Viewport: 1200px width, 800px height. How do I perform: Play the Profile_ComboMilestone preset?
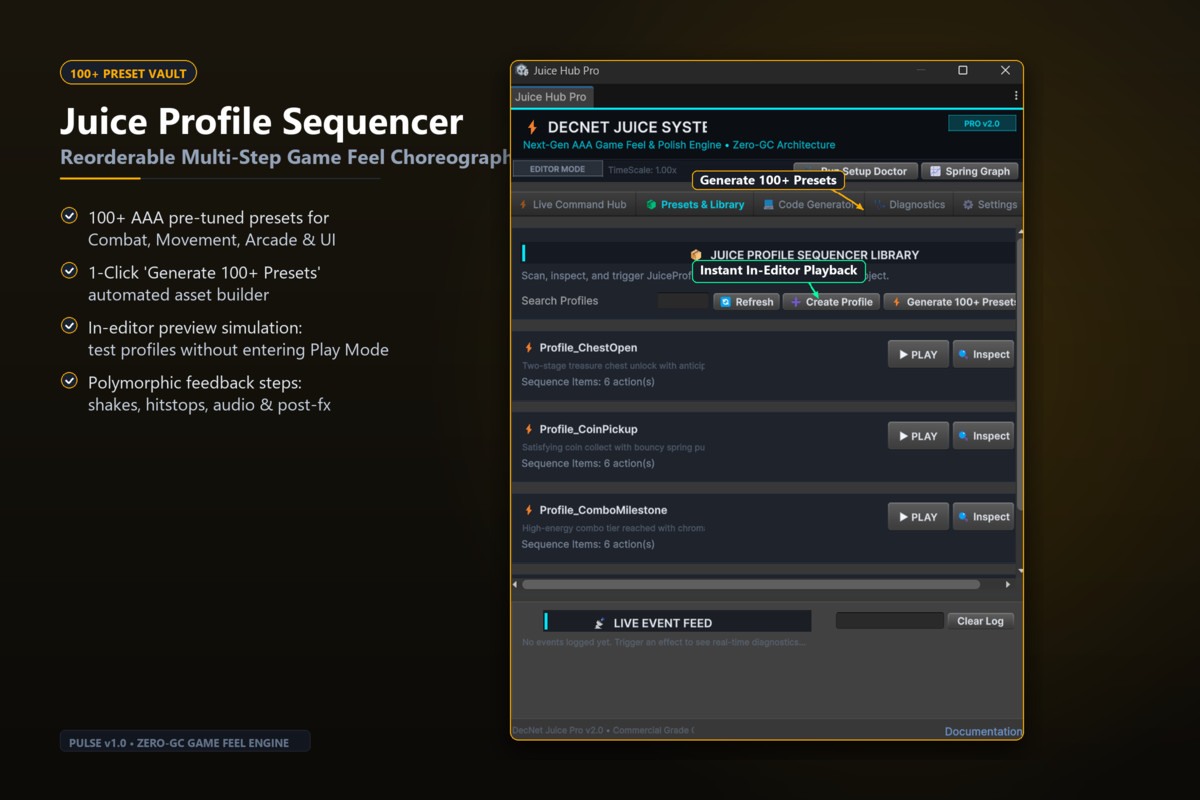[918, 517]
